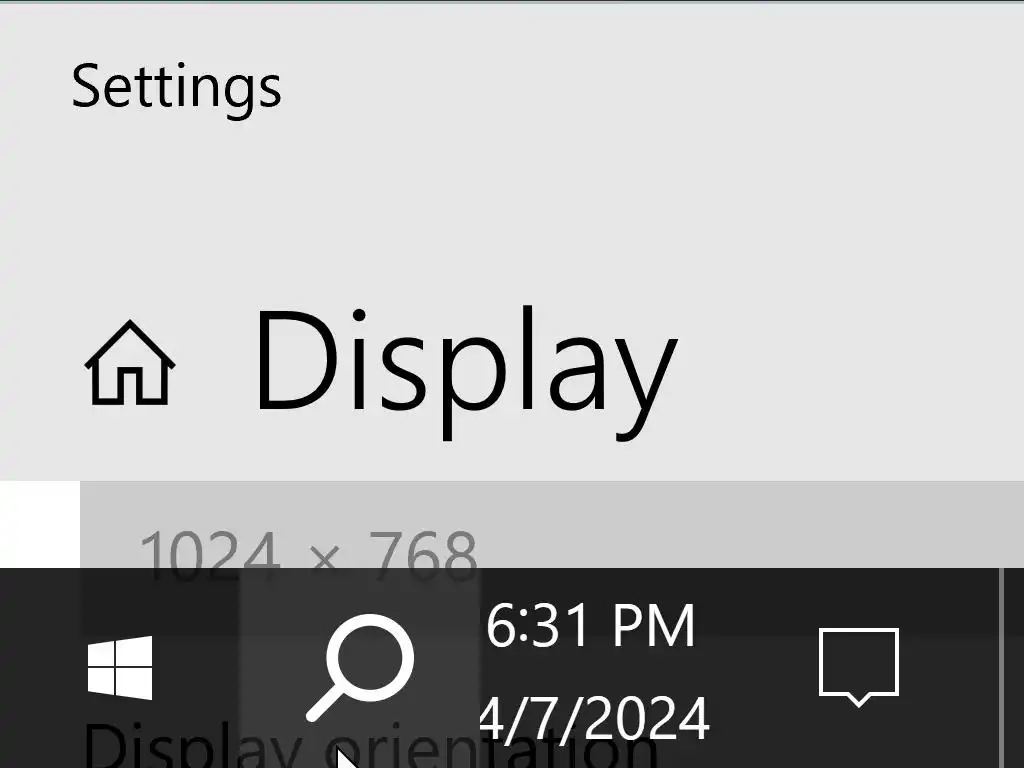Return to the main Settings page via Home
The width and height of the screenshot is (1024, 768).
[x=129, y=363]
